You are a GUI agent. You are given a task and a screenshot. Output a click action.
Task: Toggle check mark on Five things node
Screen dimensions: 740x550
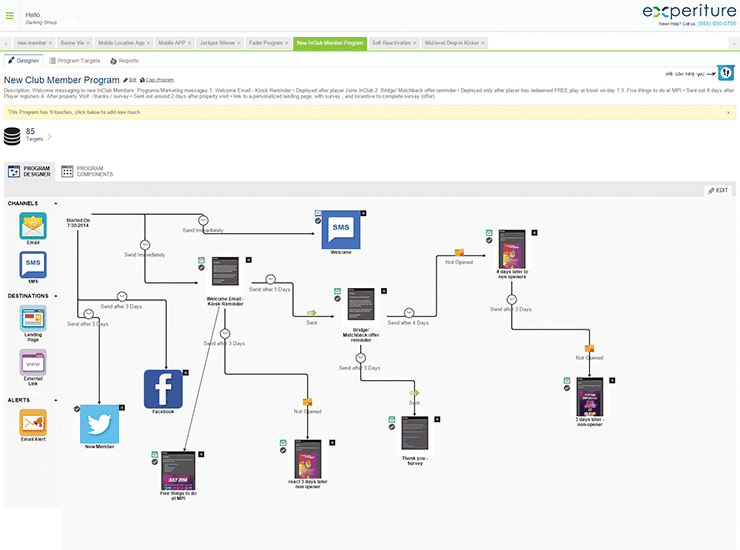click(155, 462)
